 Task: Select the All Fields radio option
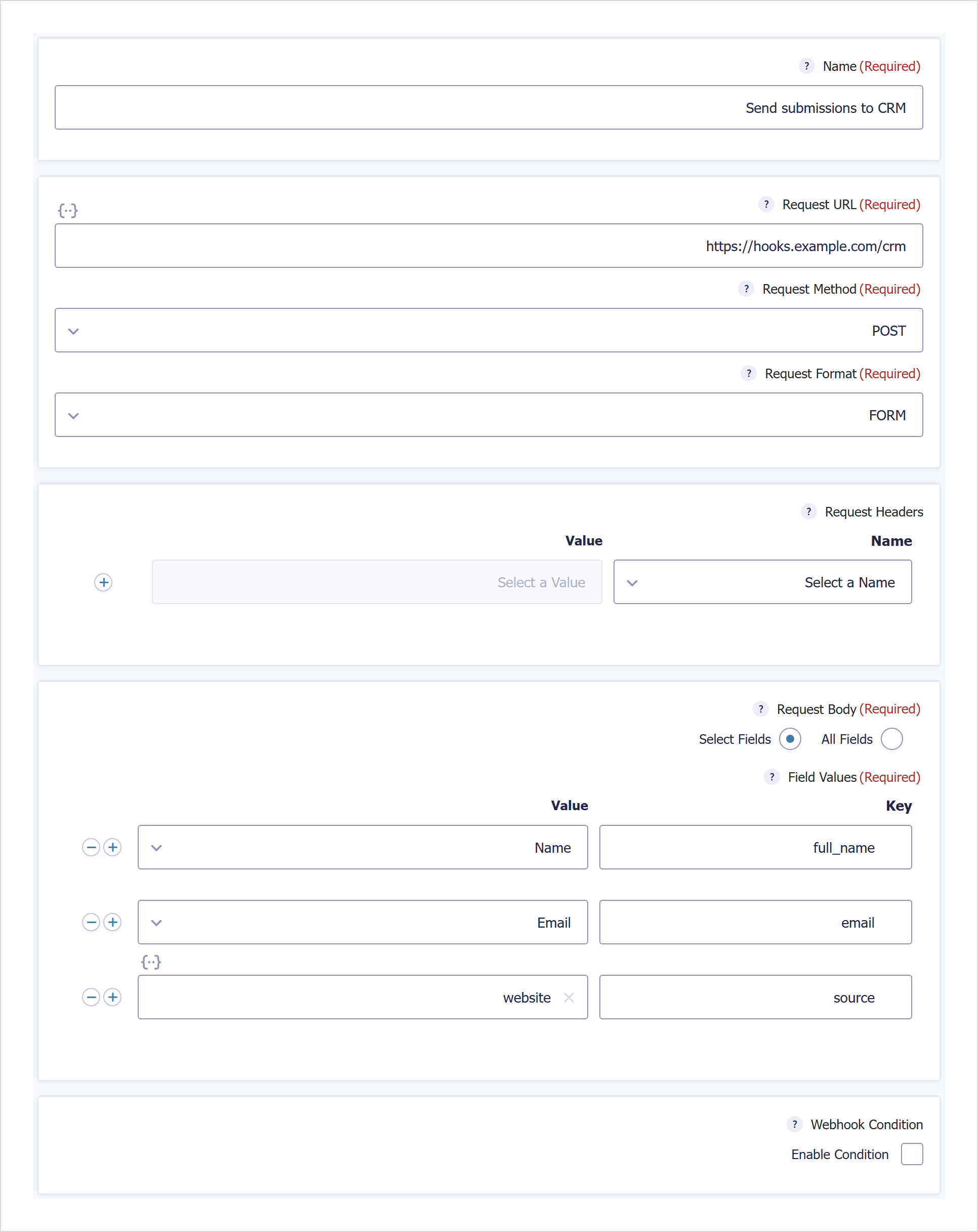click(x=892, y=739)
